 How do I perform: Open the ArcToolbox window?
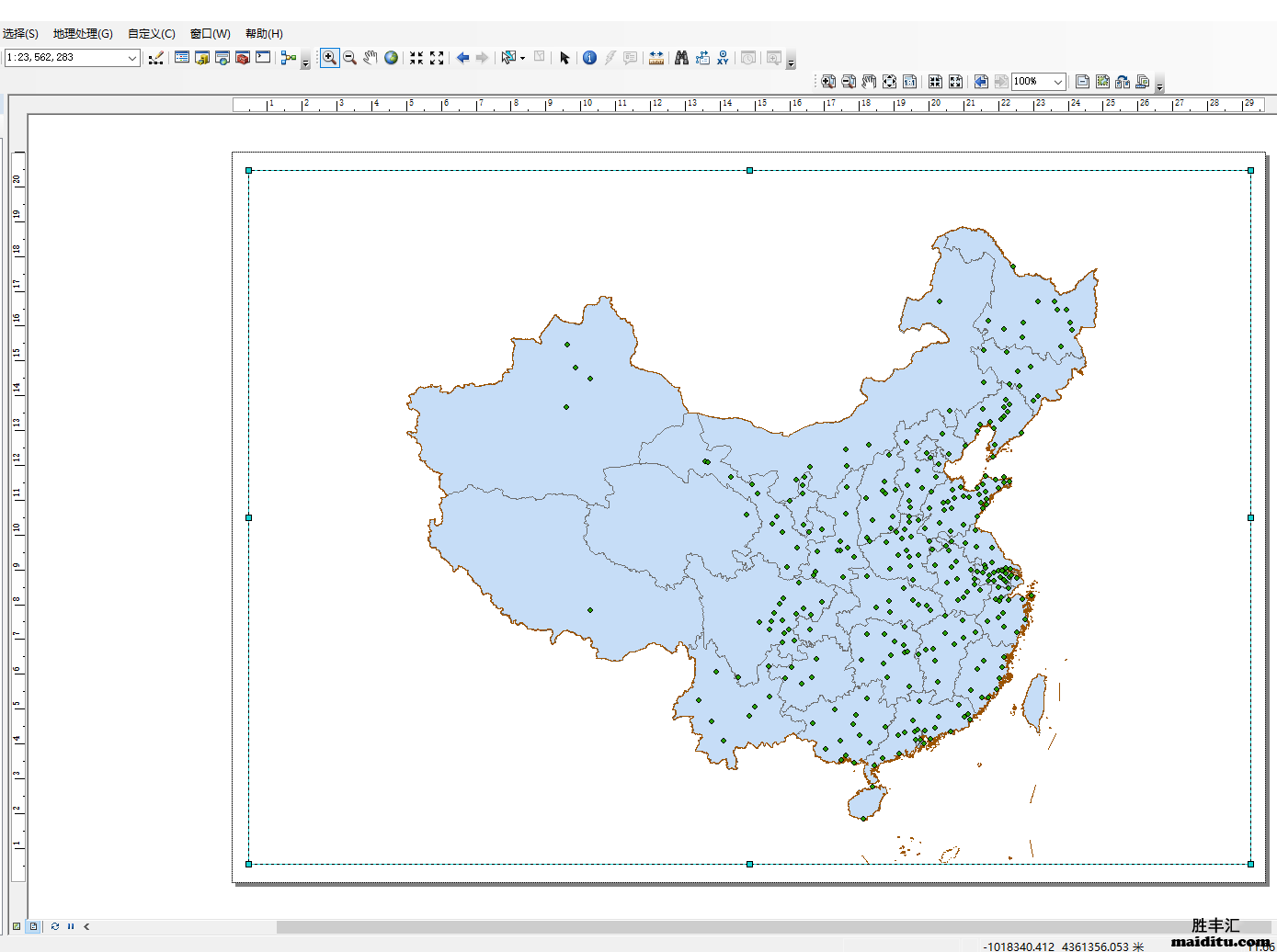[243, 57]
